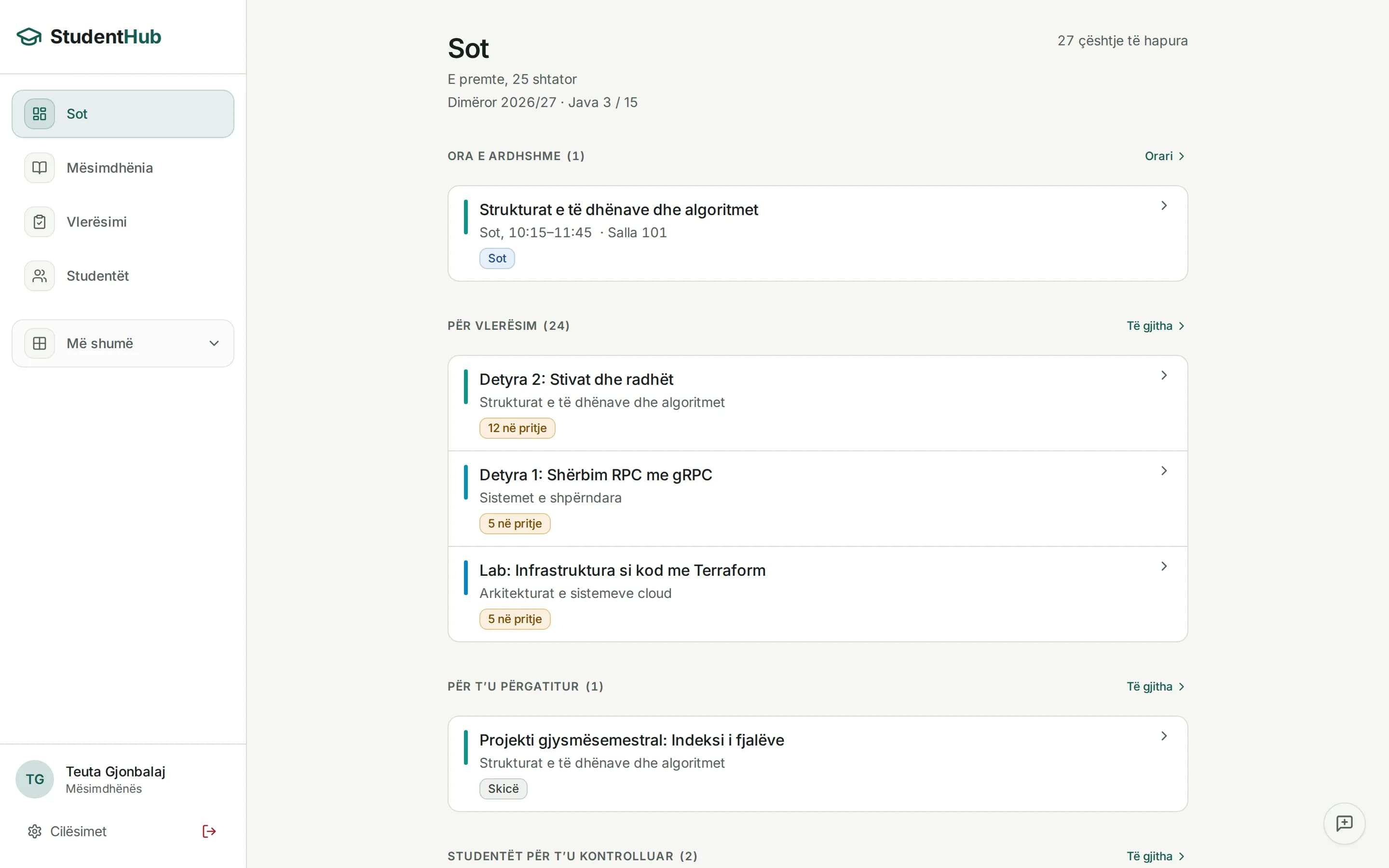Open Projekti gjysmësemestral: Indeksi i fjalëve title
The height and width of the screenshot is (868, 1389).
click(x=631, y=740)
